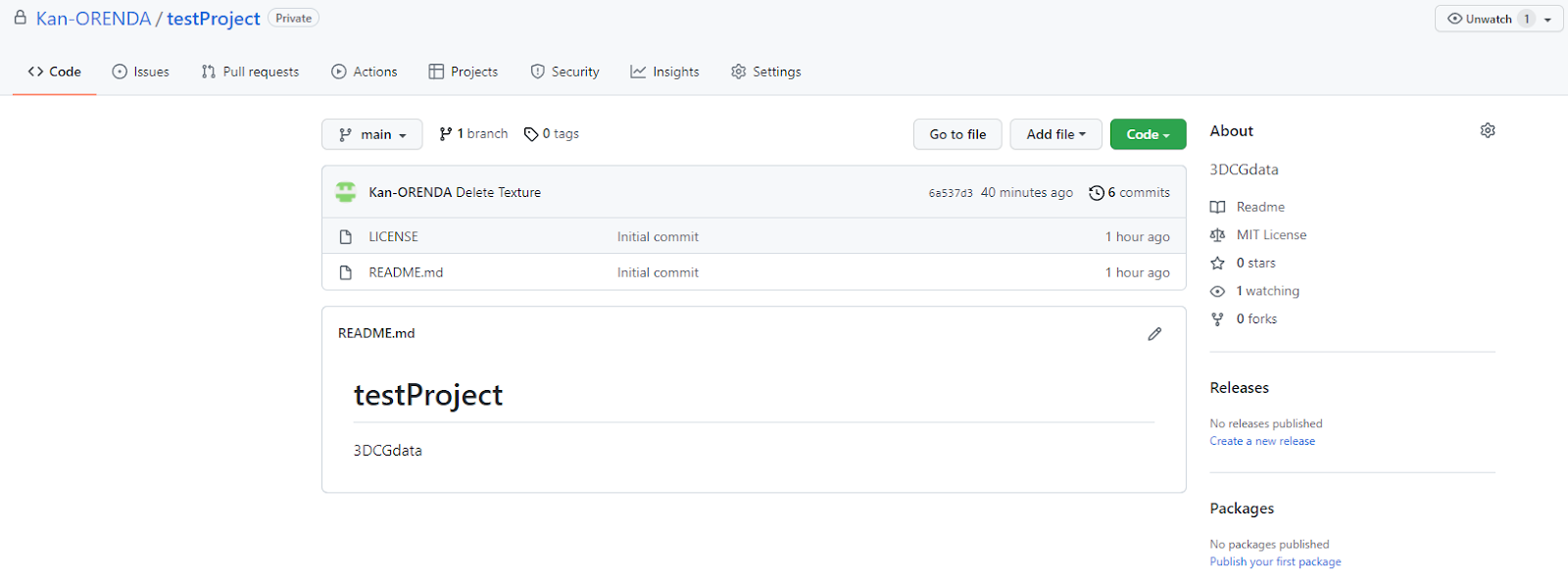Viewport: 1568px width, 583px height.
Task: Click the README.md file icon
Action: coord(346,272)
